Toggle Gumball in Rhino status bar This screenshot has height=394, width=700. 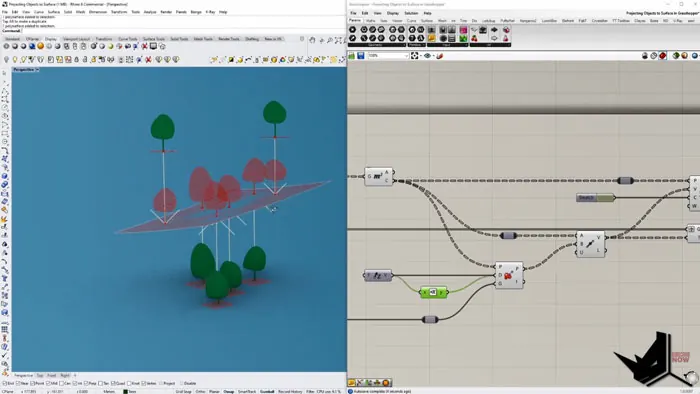point(267,391)
